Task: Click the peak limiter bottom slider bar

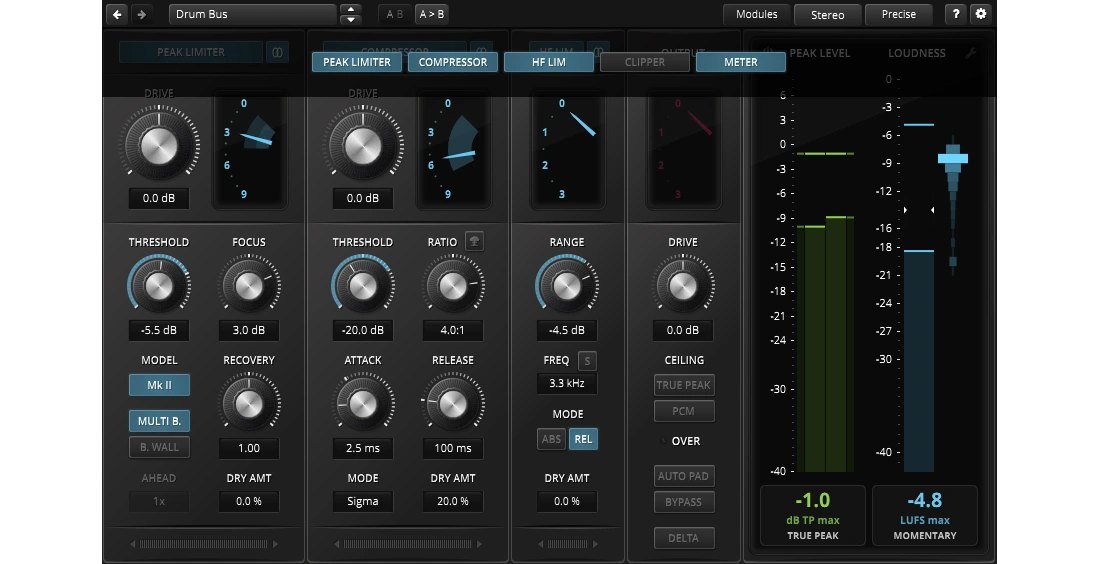Action: click(204, 544)
